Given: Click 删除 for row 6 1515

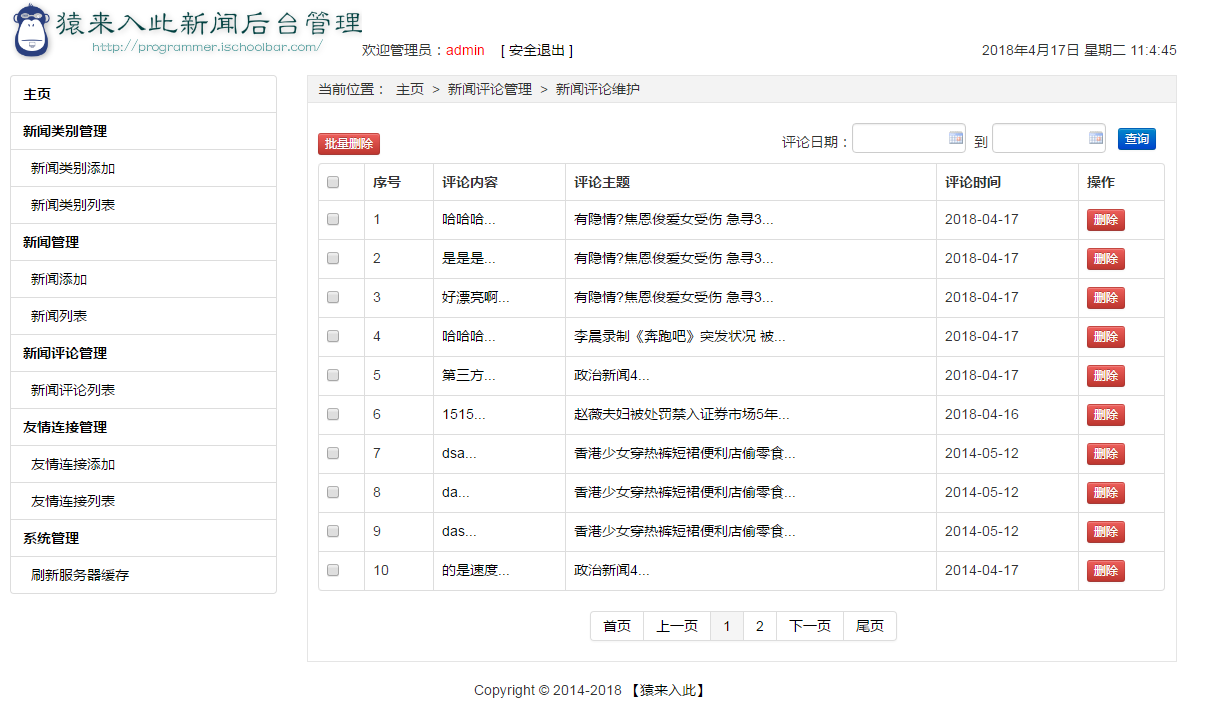Looking at the screenshot, I should (1106, 415).
